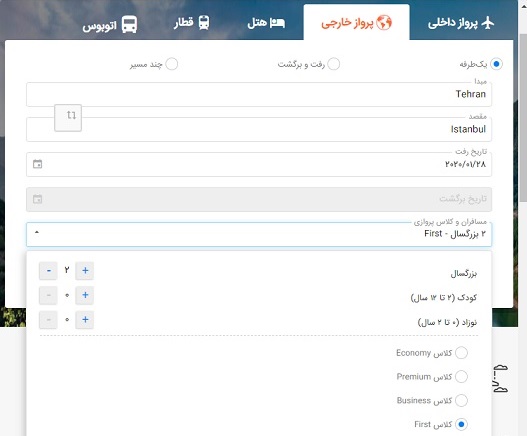Increase adult passenger count
The height and width of the screenshot is (436, 527).
coord(85,271)
